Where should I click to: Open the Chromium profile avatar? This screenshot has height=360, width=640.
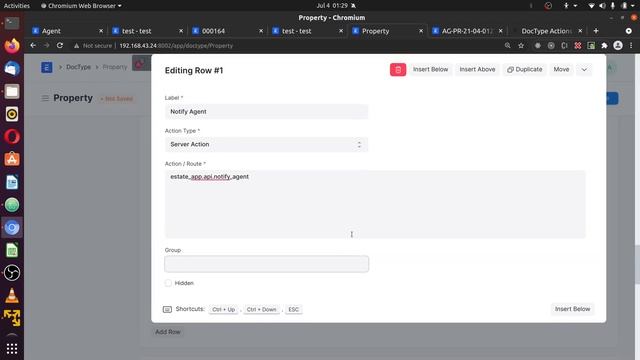(618, 46)
